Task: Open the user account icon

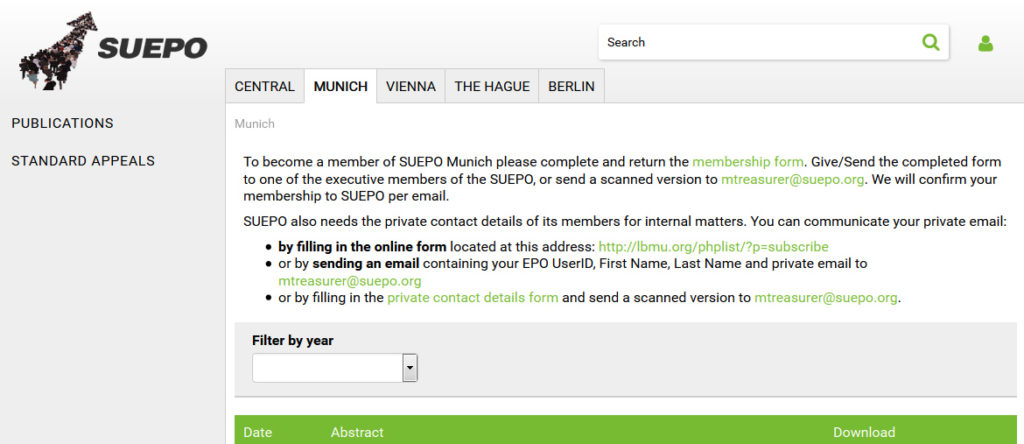Action: [985, 43]
